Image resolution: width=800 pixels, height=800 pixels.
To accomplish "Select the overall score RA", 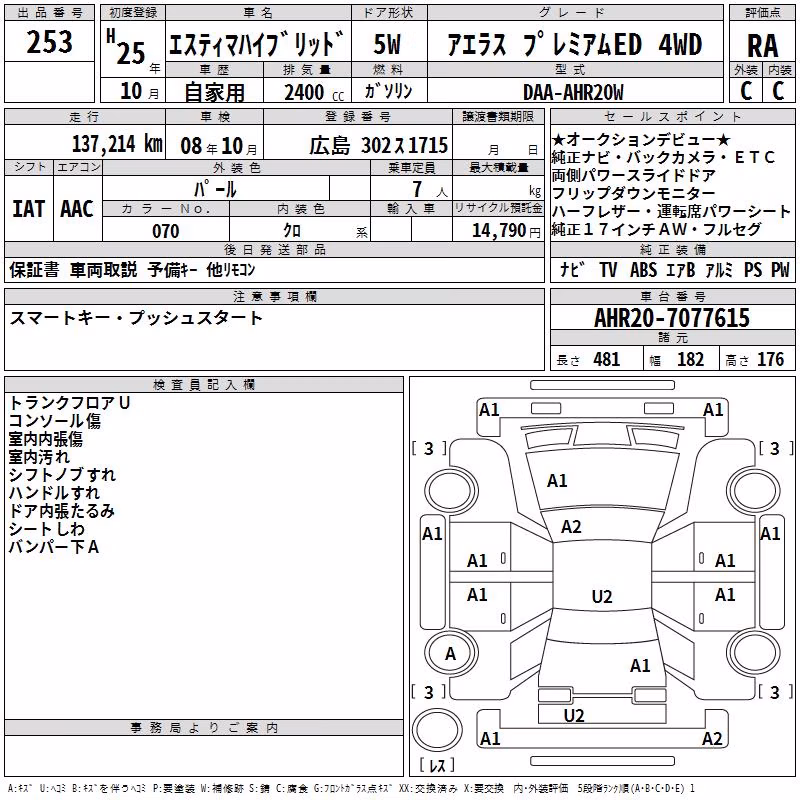I will (763, 46).
